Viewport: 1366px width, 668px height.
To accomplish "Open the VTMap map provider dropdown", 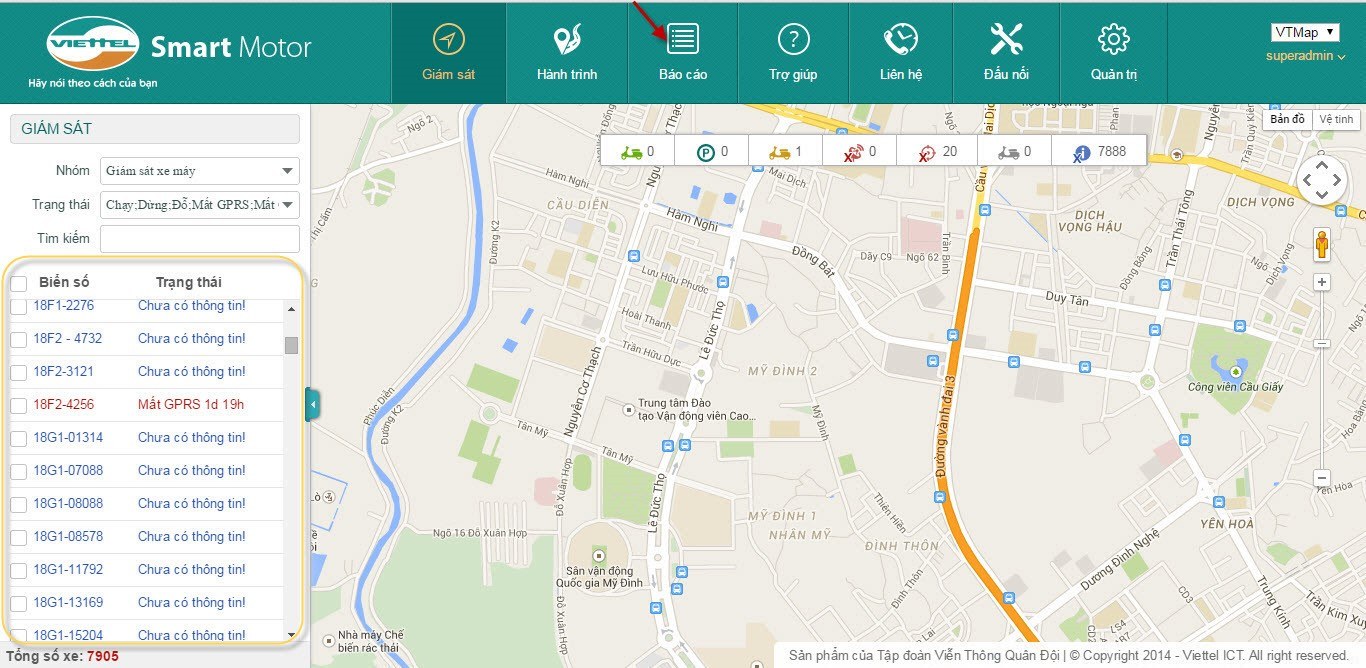I will pyautogui.click(x=1303, y=32).
